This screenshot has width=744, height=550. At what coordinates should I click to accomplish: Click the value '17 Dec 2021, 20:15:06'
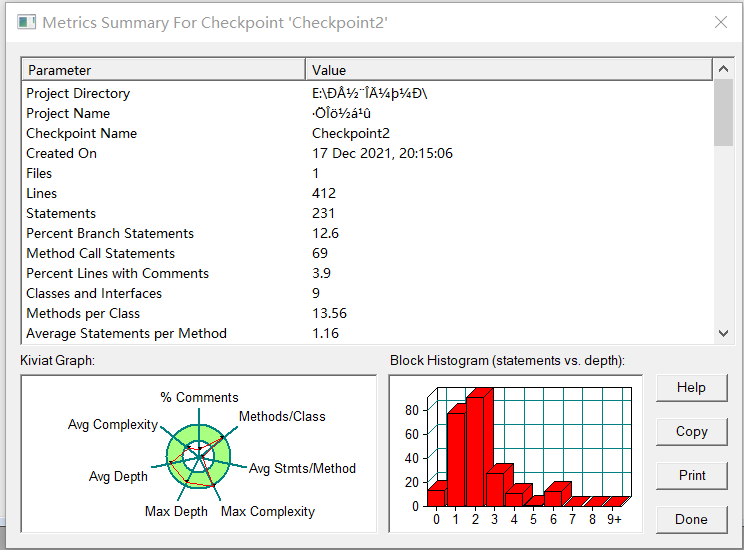pyautogui.click(x=382, y=153)
